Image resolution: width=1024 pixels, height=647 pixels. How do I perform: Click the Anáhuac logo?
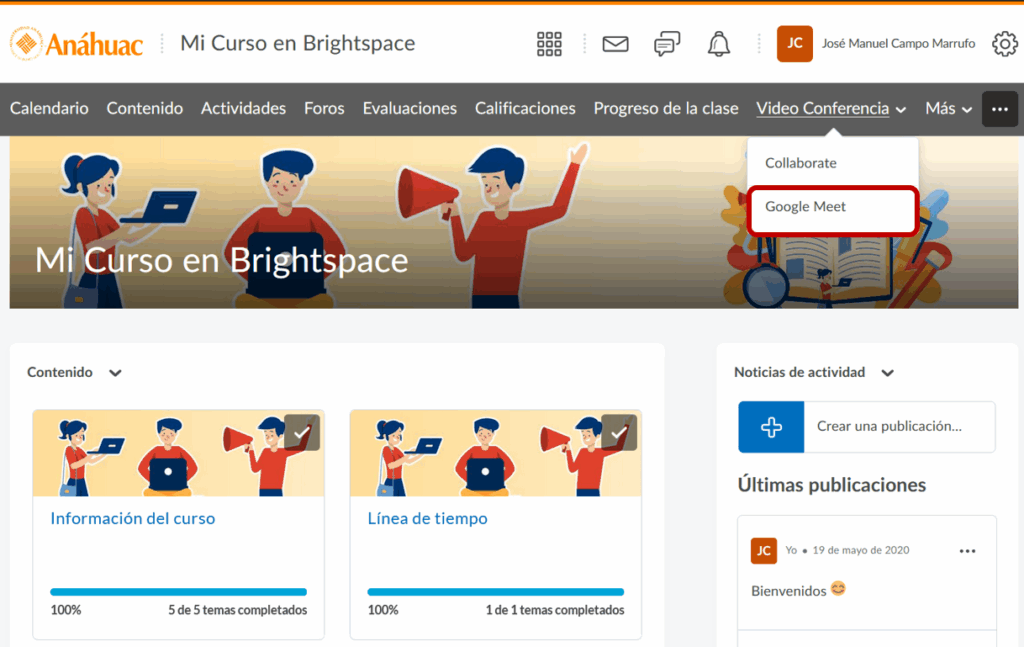(x=77, y=44)
